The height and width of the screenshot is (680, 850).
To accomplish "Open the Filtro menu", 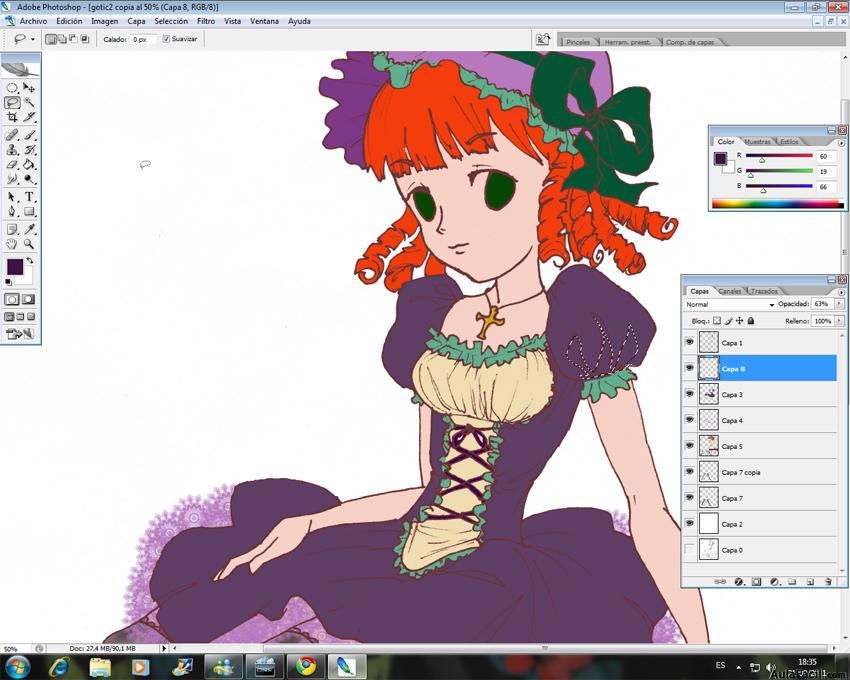I will pos(206,21).
